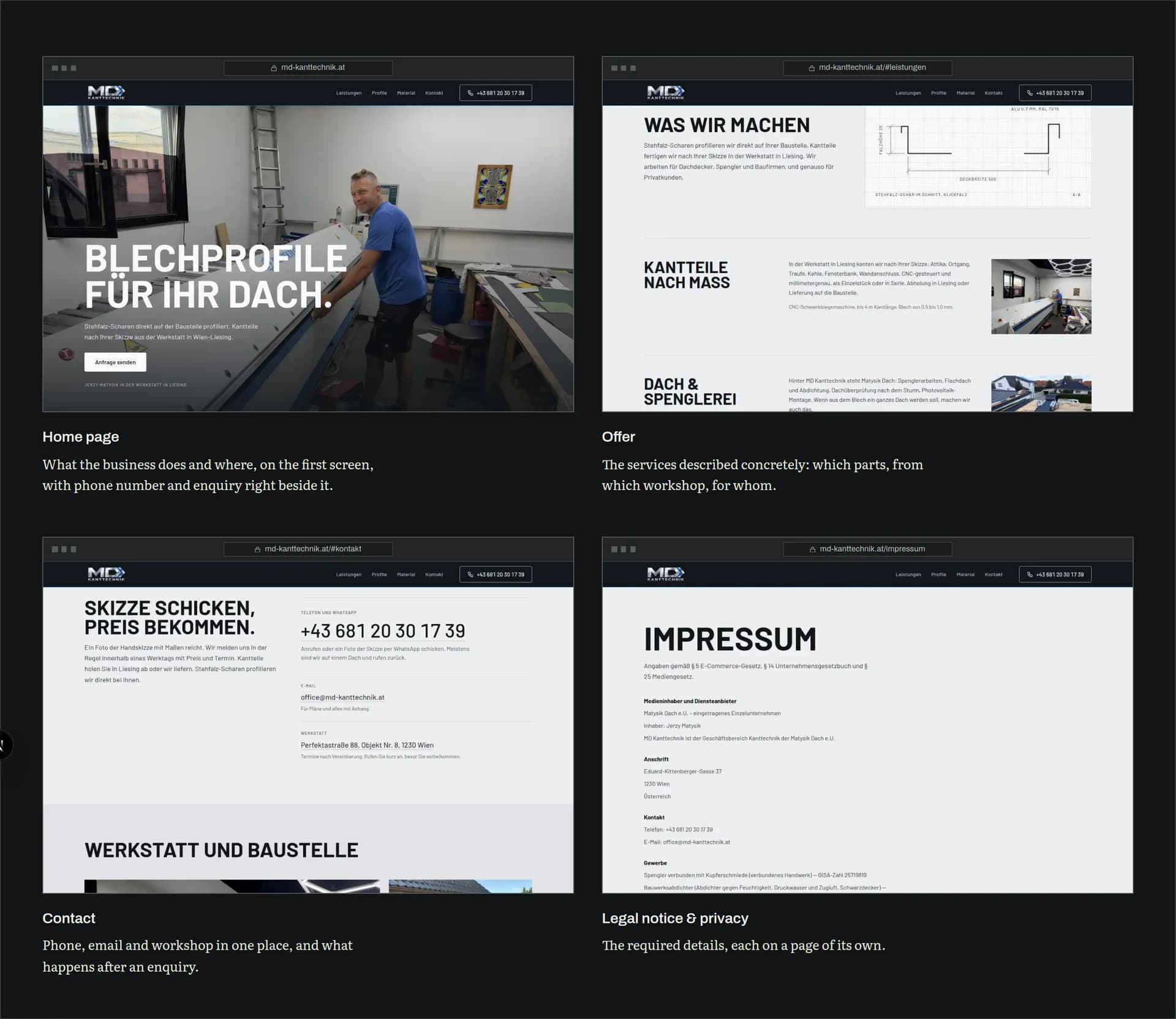Click lock icon in md-kanttechnik.at address bar

click(274, 68)
